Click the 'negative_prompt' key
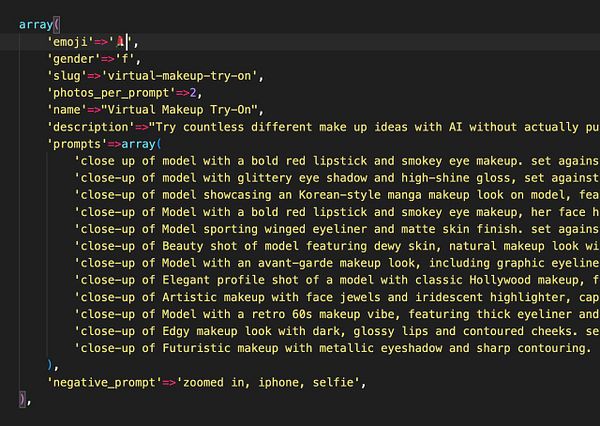The height and width of the screenshot is (426, 600). point(104,382)
